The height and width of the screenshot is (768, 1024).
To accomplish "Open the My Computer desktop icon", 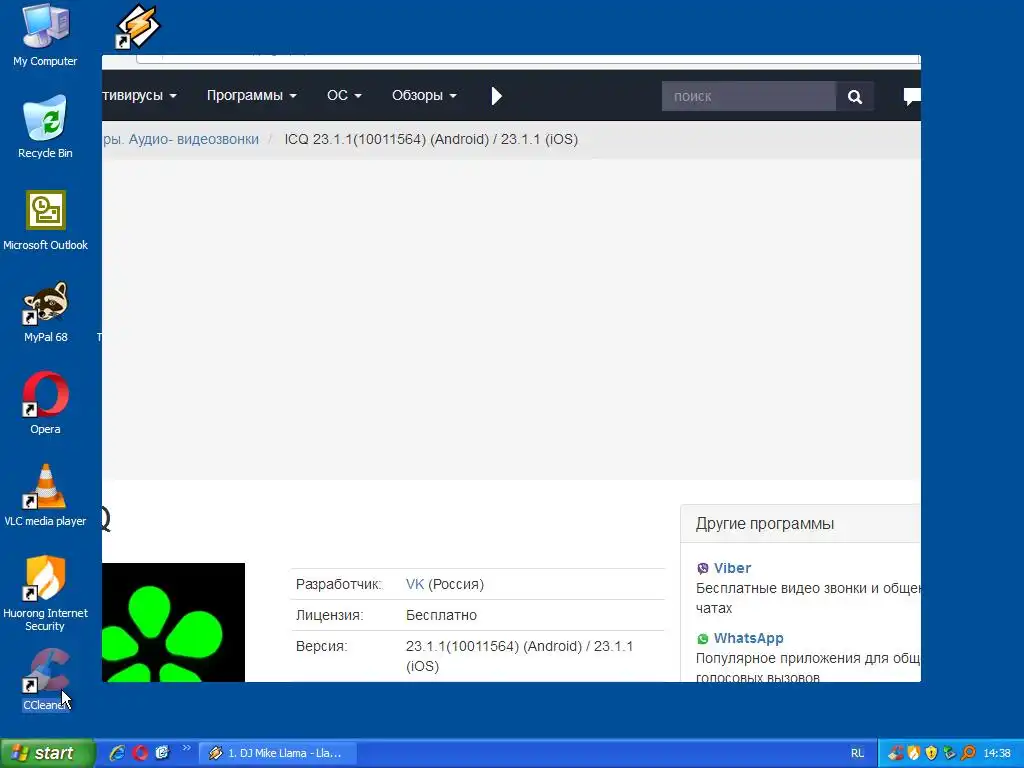I will [45, 35].
